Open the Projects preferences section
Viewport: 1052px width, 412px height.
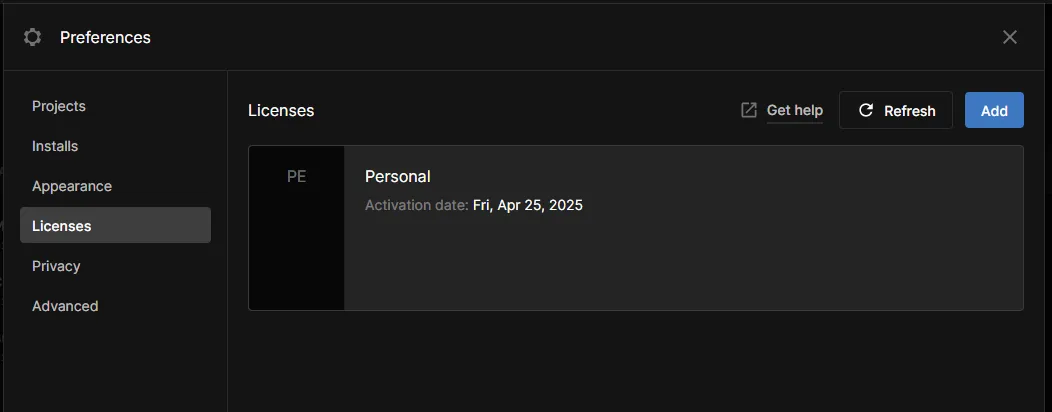(59, 106)
